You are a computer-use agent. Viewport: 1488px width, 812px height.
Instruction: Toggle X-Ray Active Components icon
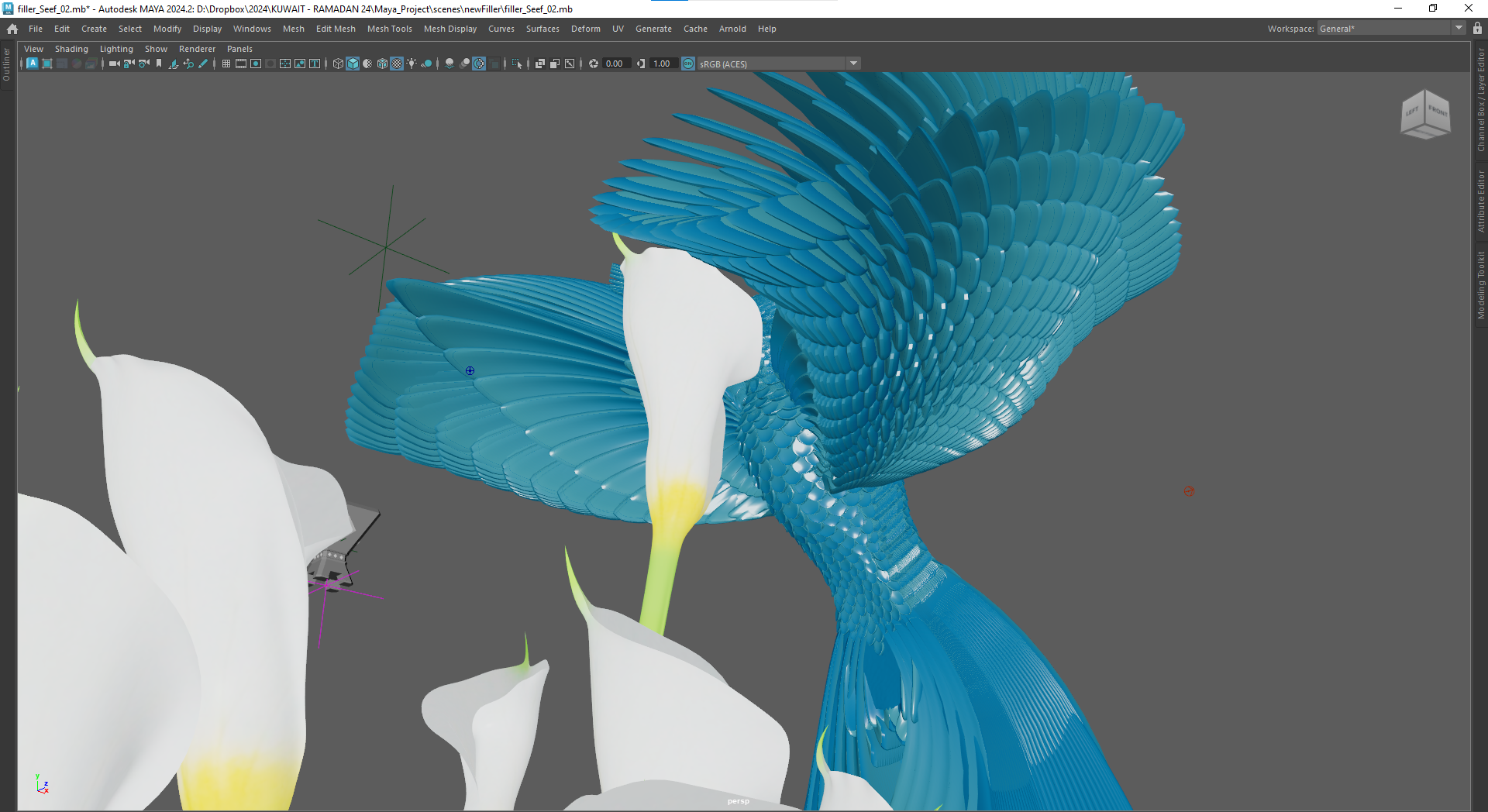(x=554, y=64)
